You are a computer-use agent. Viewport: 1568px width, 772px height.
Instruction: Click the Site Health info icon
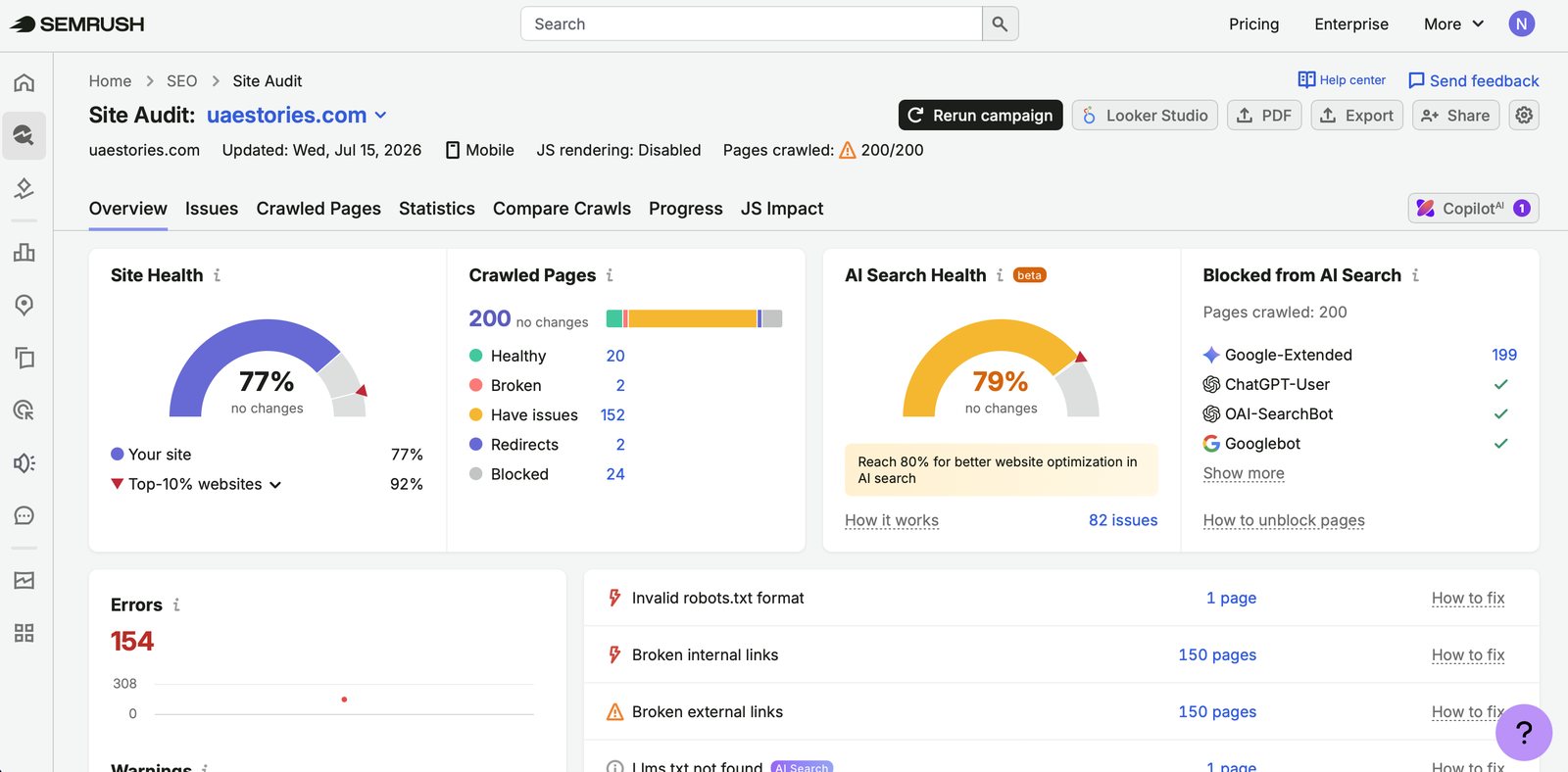coord(217,275)
